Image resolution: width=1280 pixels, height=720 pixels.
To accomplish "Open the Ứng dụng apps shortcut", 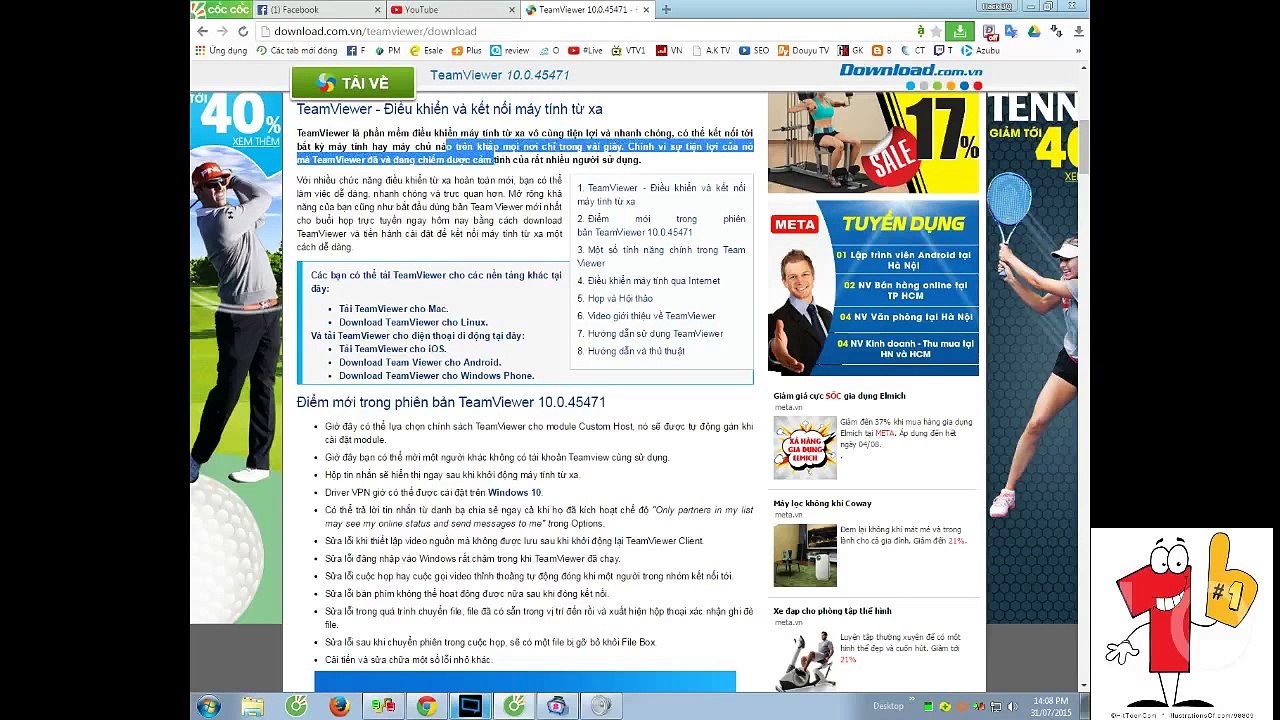I will (x=222, y=51).
